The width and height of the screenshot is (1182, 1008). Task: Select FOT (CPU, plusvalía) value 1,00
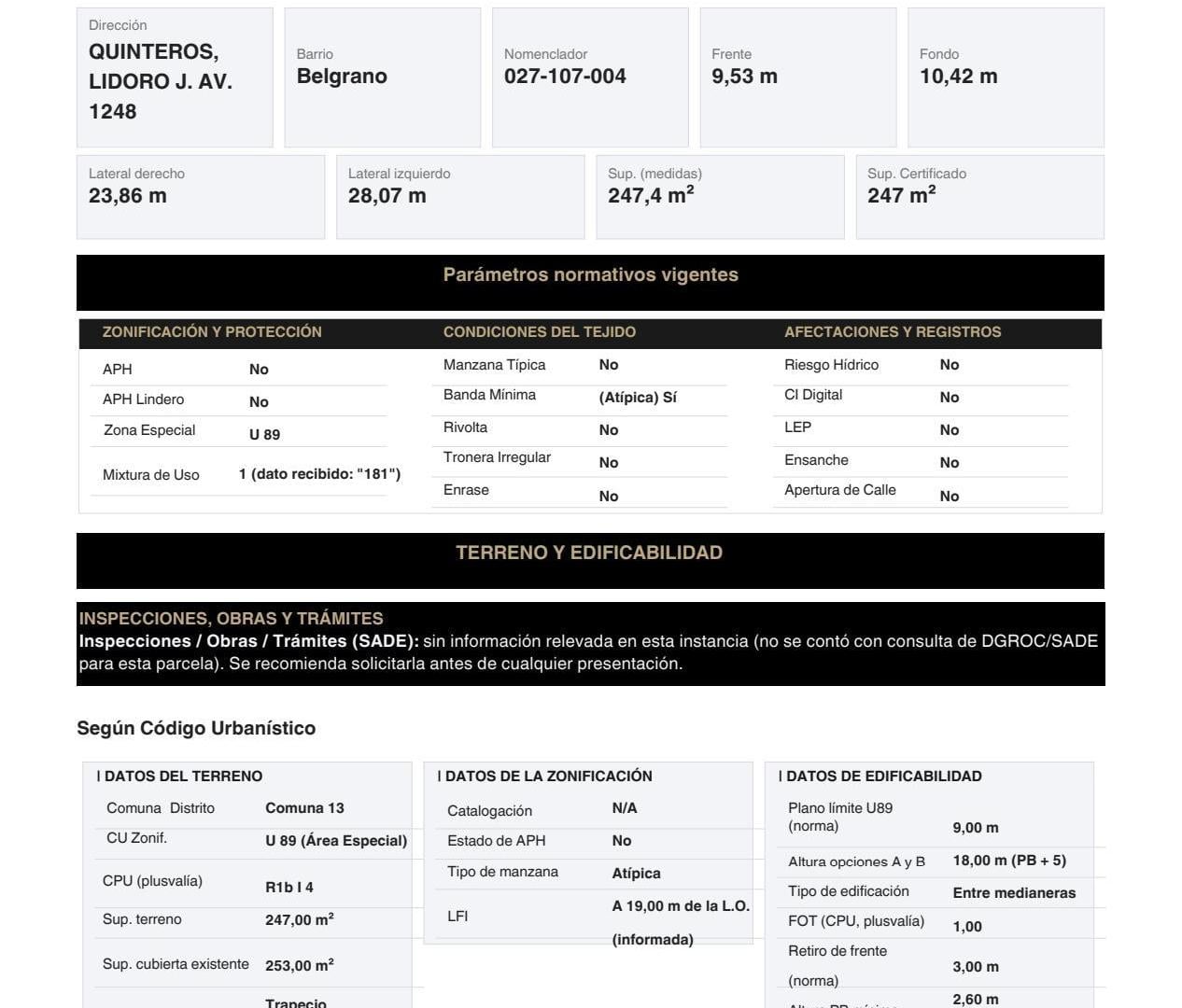coord(967,927)
